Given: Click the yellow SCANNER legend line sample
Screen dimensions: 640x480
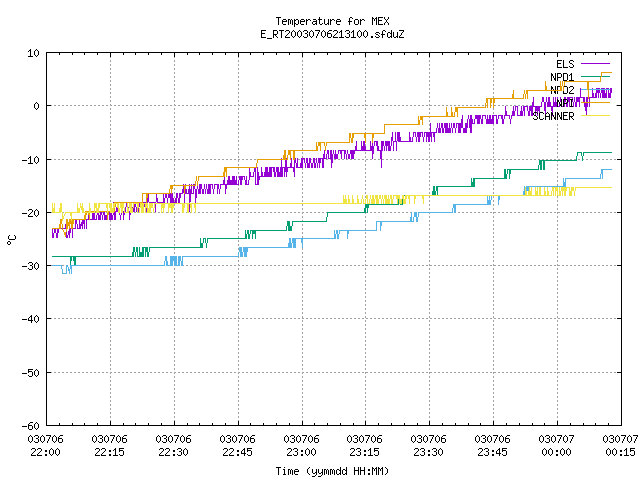Looking at the screenshot, I should pyautogui.click(x=596, y=116).
